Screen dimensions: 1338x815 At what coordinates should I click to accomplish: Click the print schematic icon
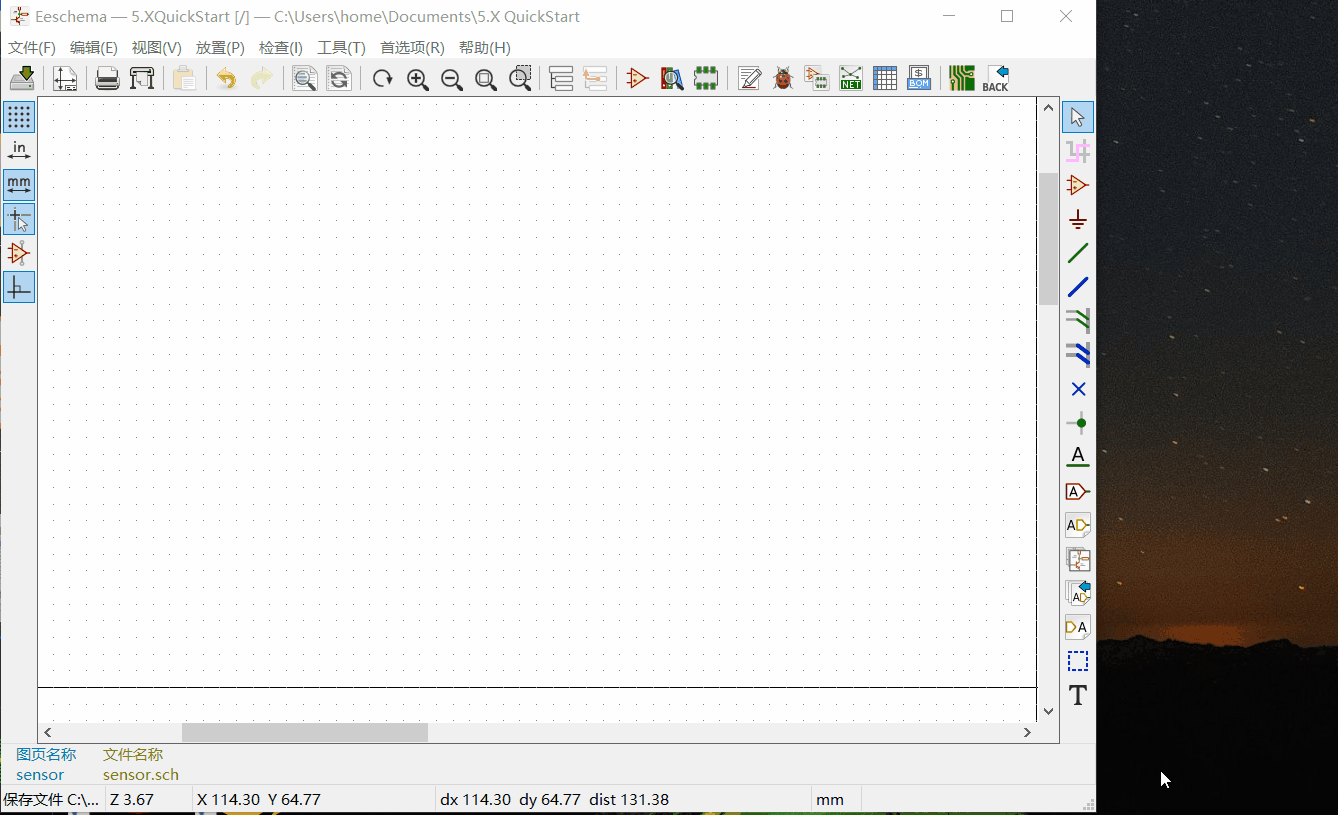(x=107, y=79)
